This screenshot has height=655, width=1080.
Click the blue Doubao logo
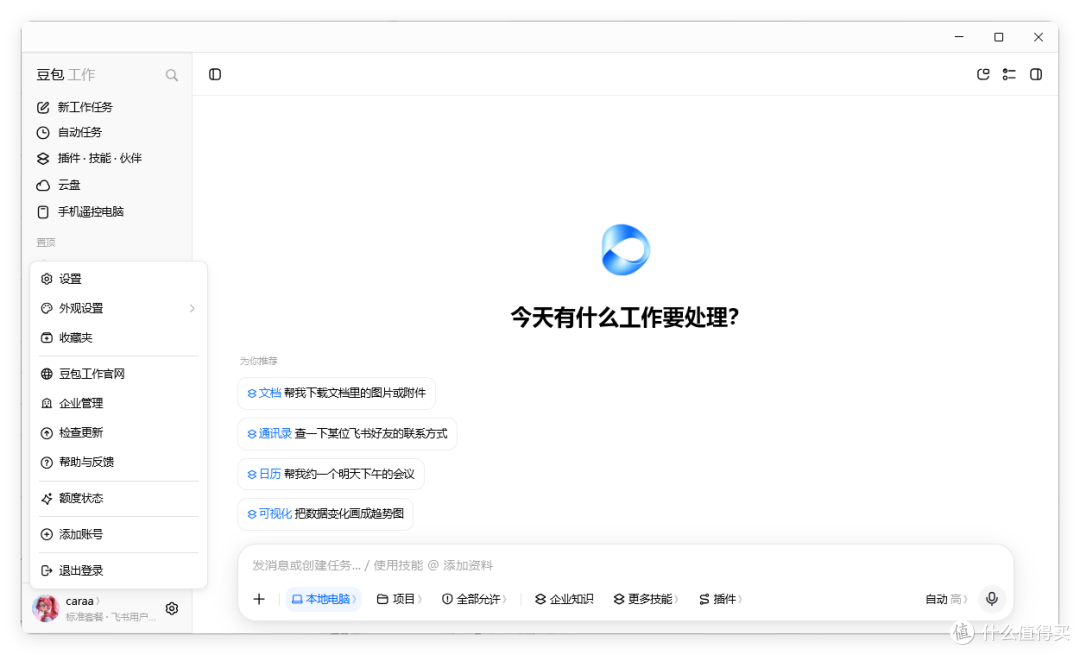click(625, 249)
